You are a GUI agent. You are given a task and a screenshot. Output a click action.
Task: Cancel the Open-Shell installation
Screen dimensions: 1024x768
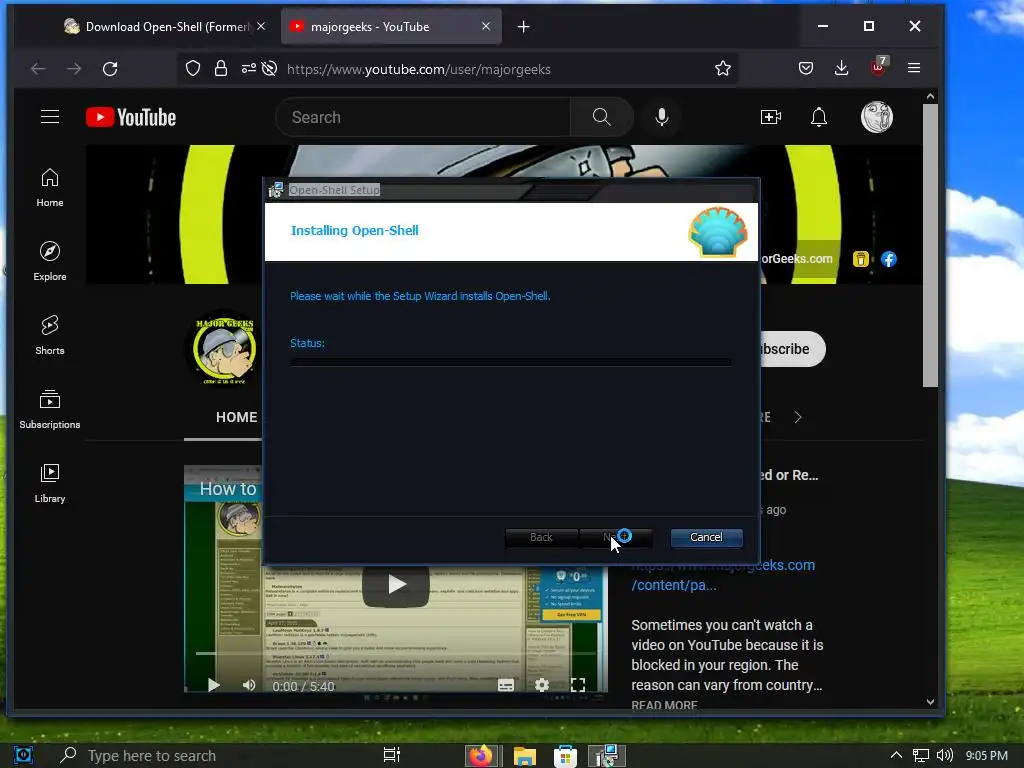click(x=706, y=537)
